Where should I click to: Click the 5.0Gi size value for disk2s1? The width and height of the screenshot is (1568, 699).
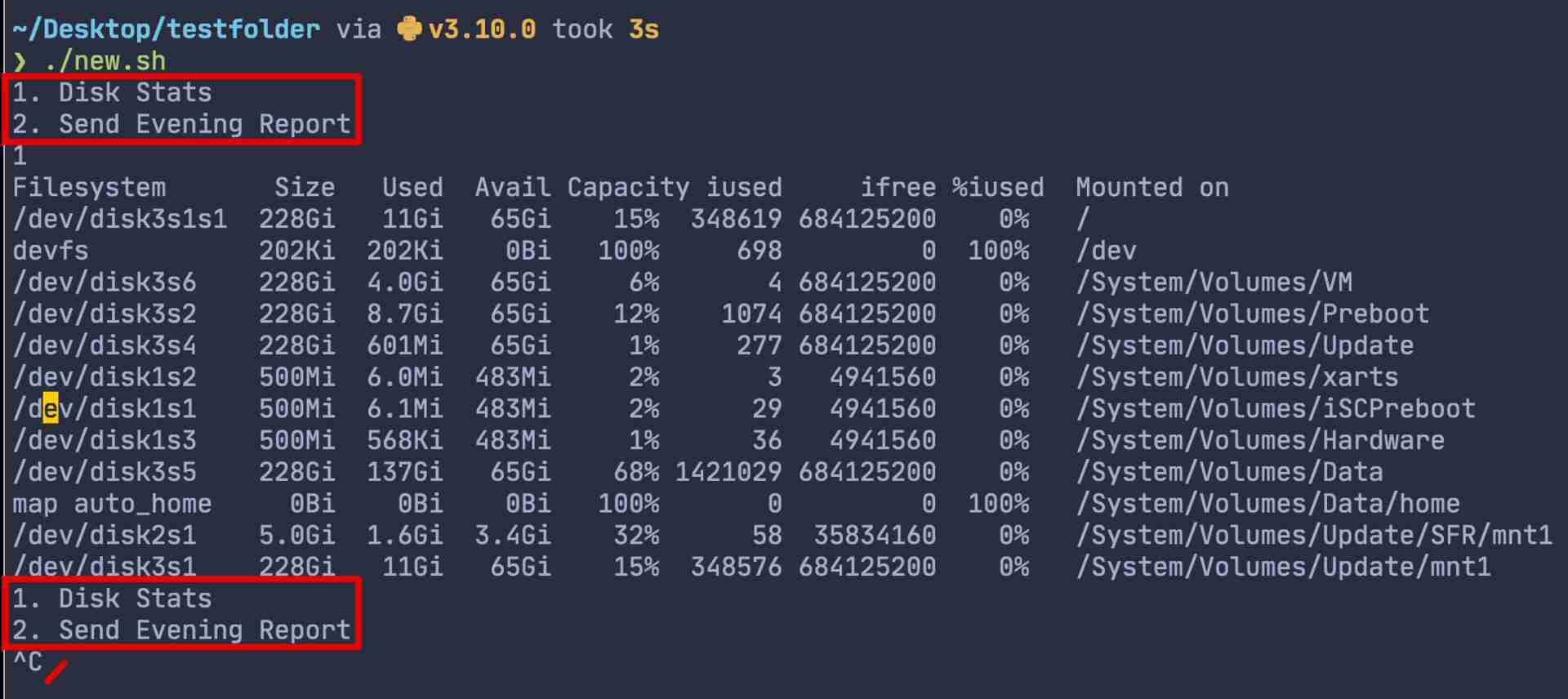[x=297, y=535]
